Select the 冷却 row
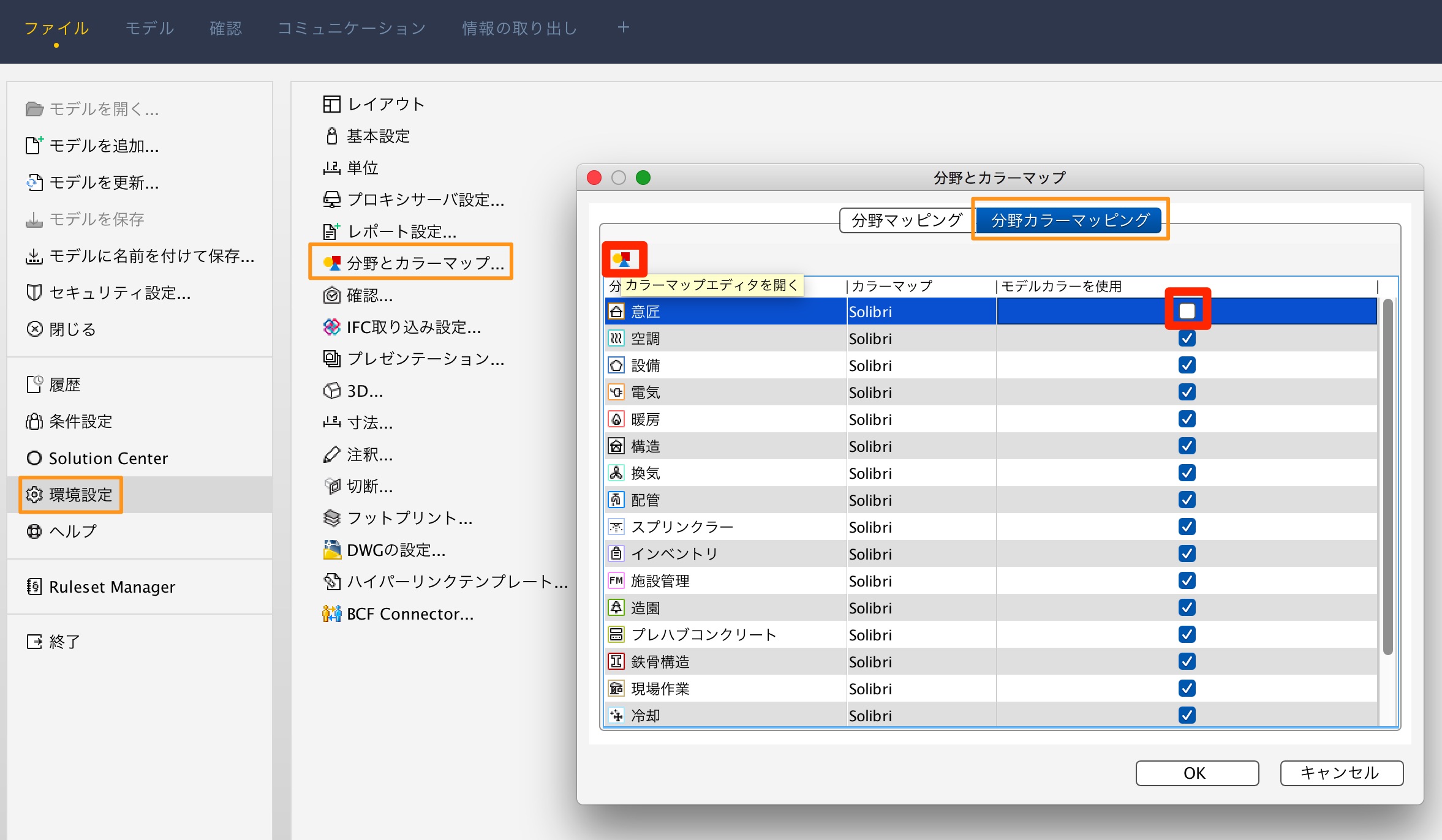The width and height of the screenshot is (1442, 840). point(991,715)
